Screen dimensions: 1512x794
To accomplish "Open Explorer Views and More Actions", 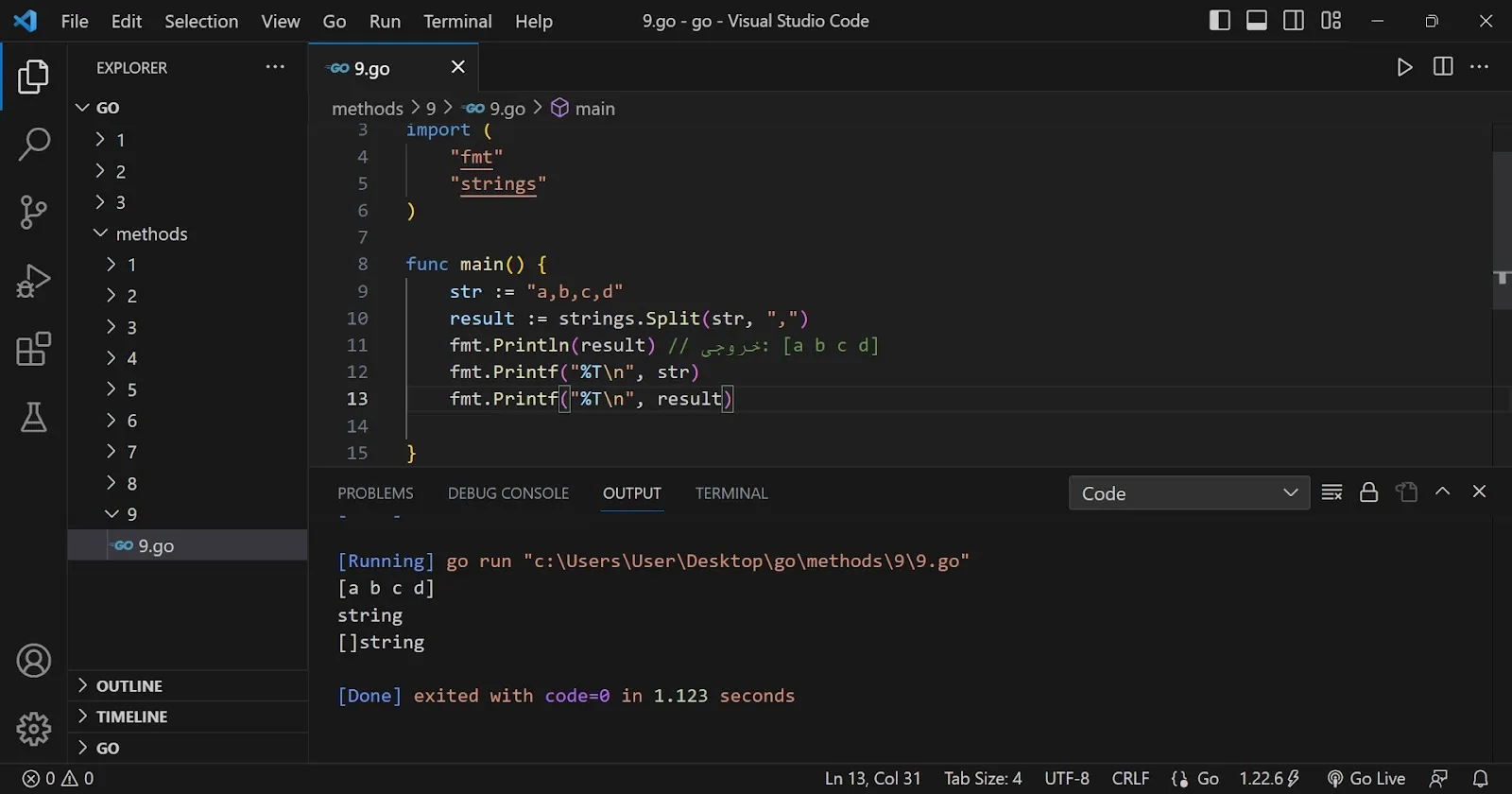I will point(275,67).
